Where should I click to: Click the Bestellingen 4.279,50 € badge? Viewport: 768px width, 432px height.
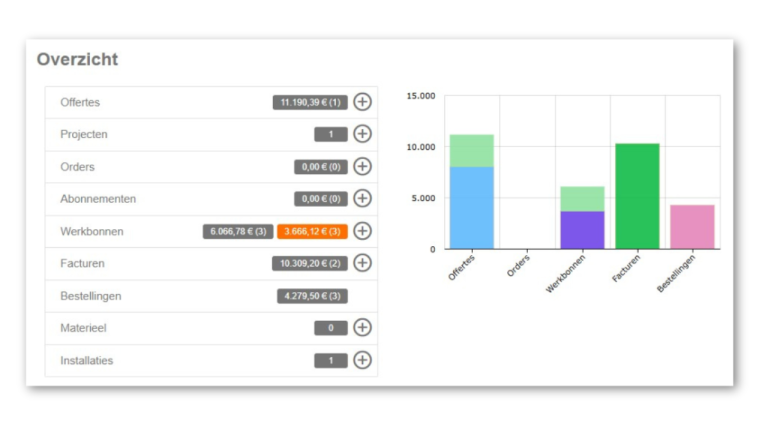pyautogui.click(x=312, y=296)
